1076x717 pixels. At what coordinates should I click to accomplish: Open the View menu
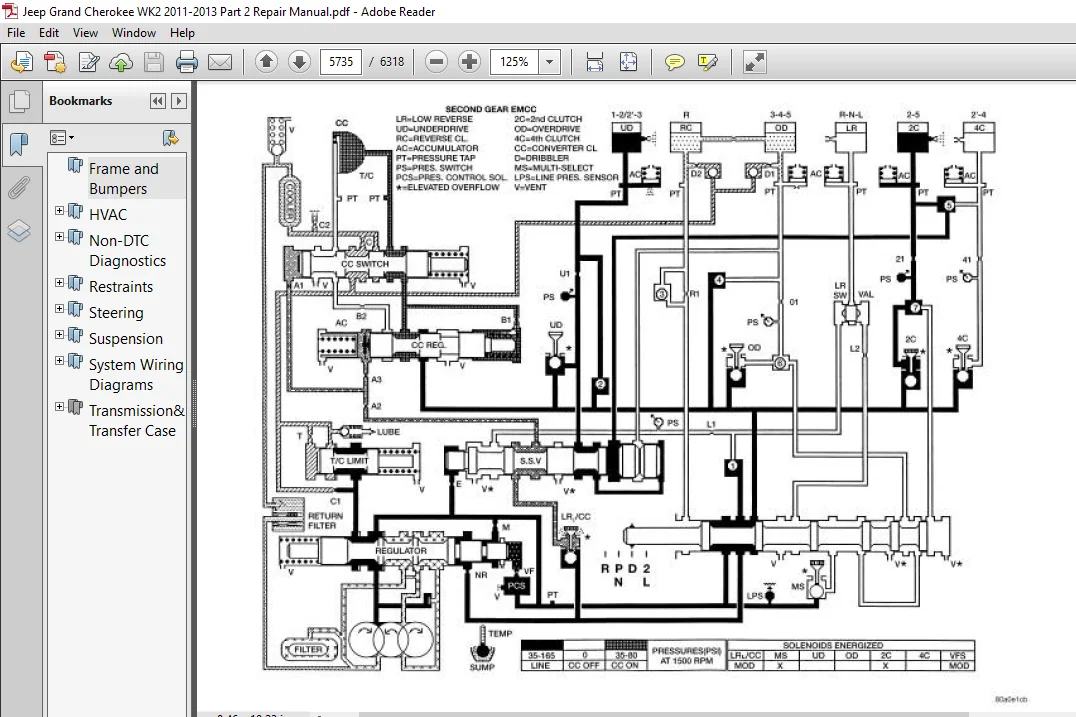[85, 32]
